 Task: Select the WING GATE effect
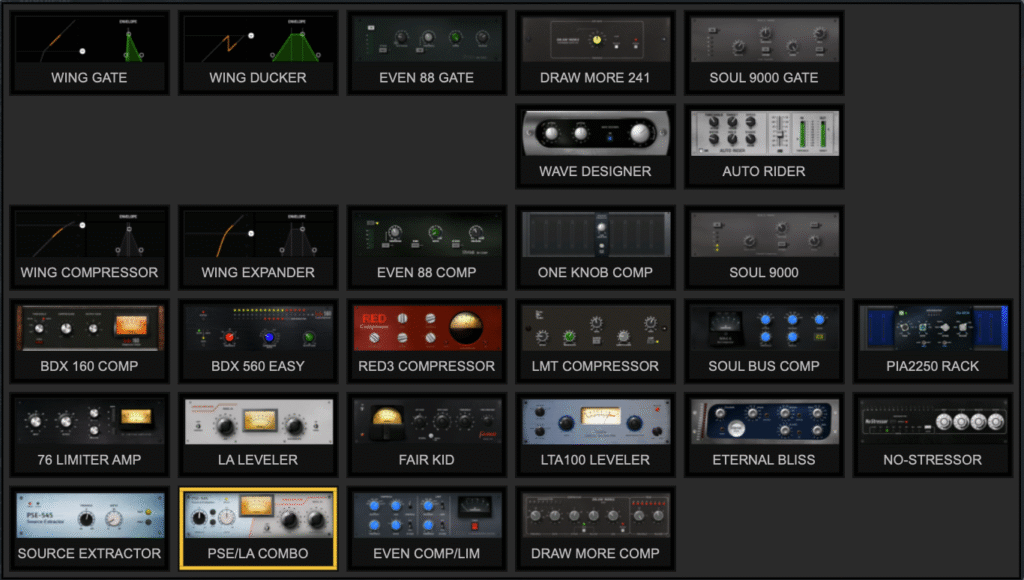[89, 53]
